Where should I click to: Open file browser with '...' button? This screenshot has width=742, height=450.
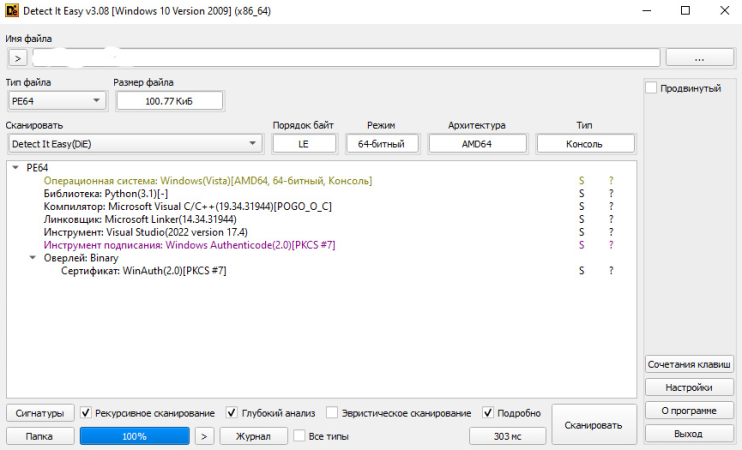pyautogui.click(x=699, y=57)
